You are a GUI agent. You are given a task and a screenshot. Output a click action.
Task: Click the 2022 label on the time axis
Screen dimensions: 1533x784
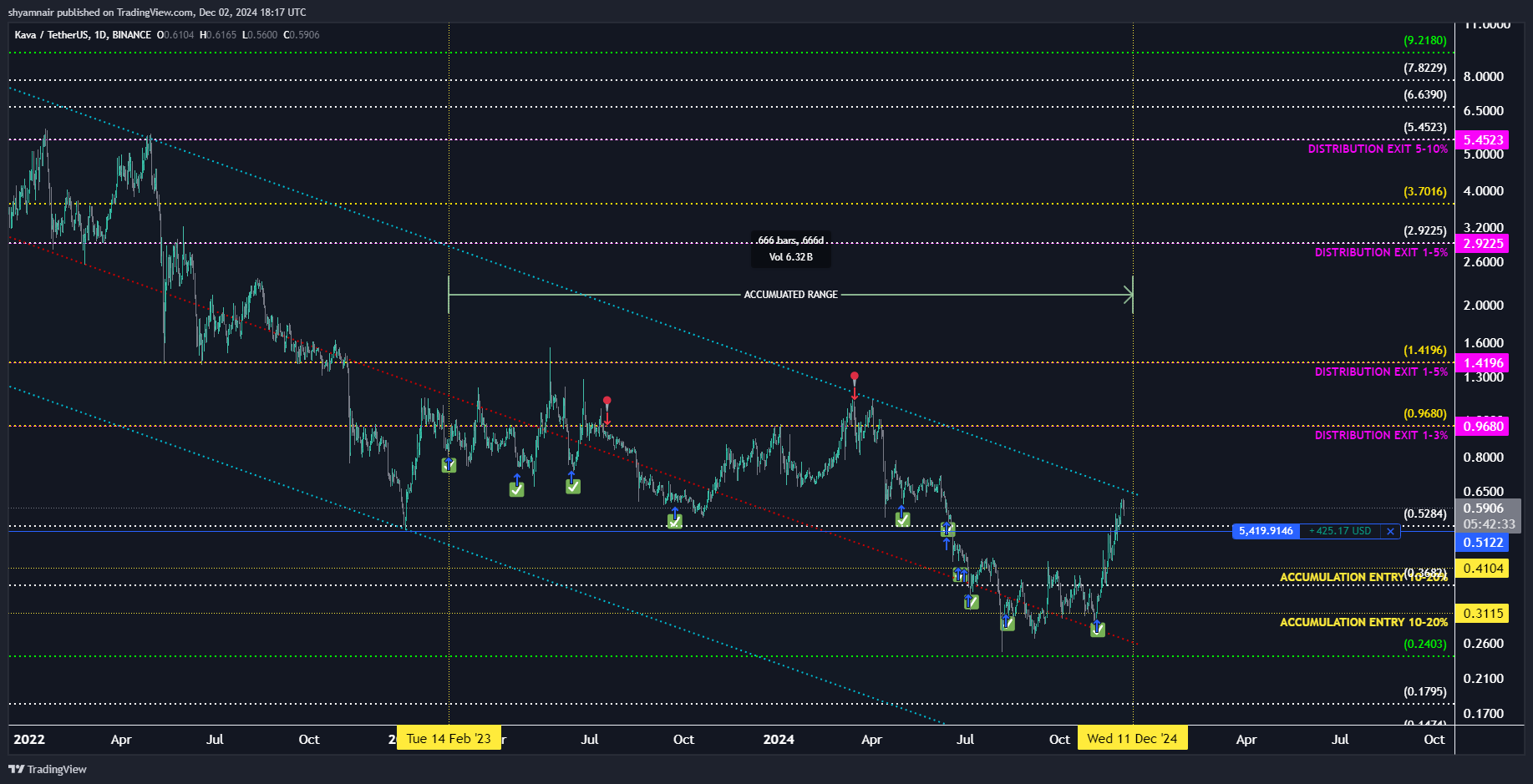(x=29, y=739)
